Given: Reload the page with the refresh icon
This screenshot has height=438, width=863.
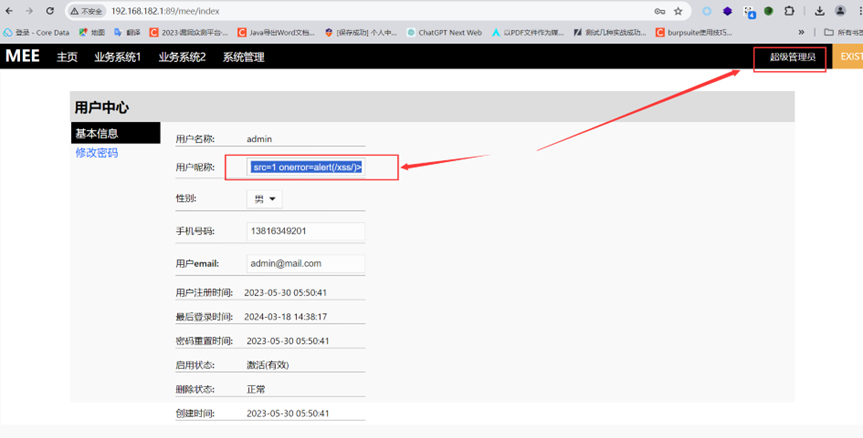Looking at the screenshot, I should point(50,11).
